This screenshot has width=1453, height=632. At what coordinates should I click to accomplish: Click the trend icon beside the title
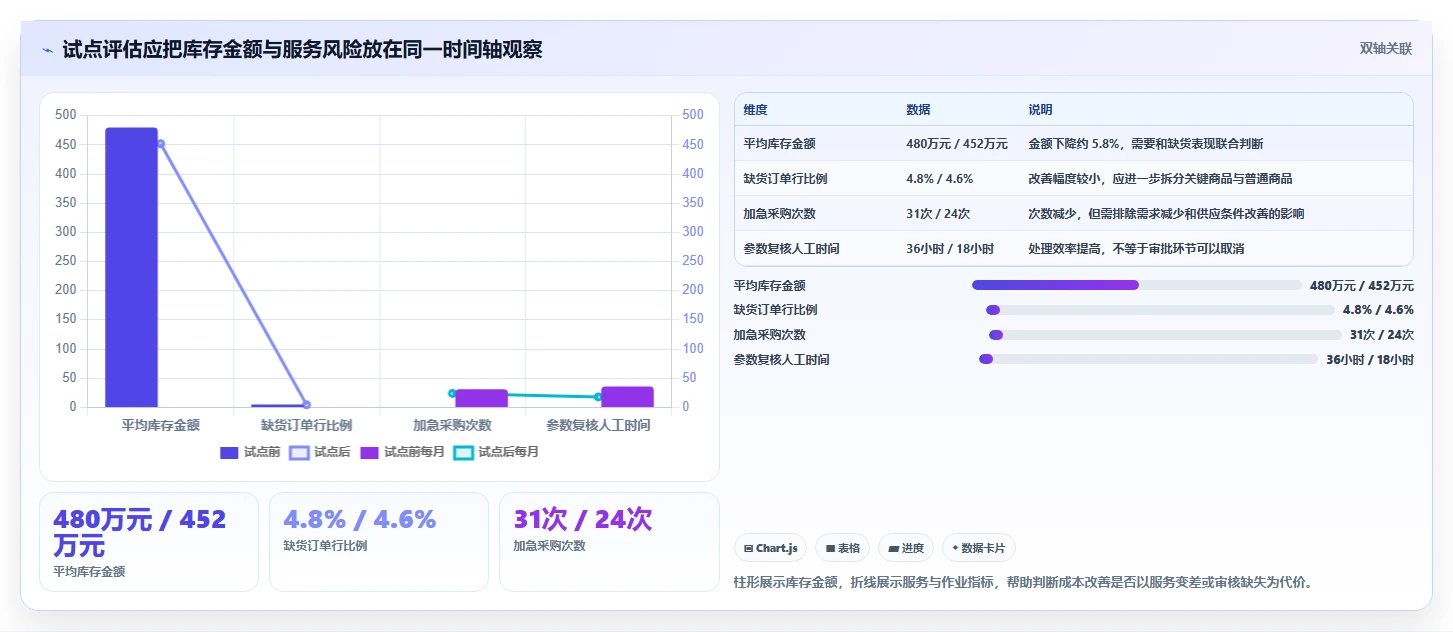point(48,50)
